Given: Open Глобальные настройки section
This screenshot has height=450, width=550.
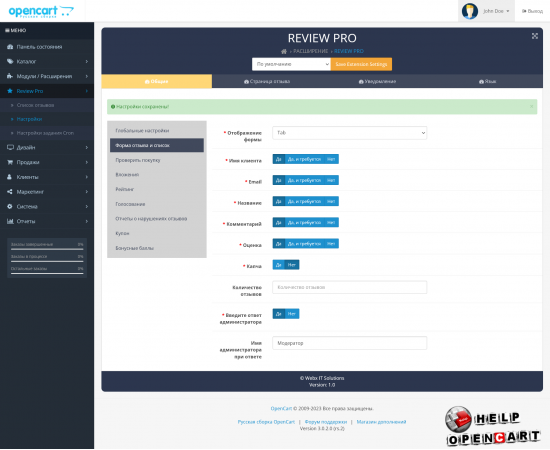Looking at the screenshot, I should [157, 130].
